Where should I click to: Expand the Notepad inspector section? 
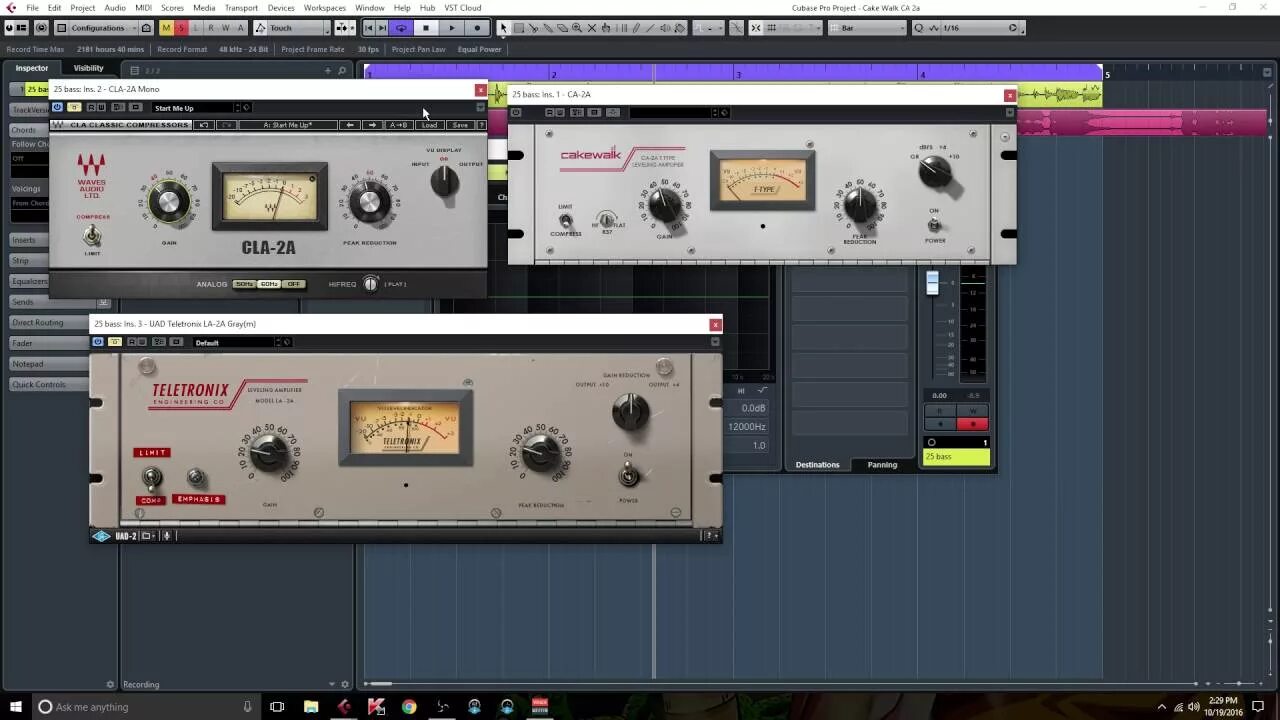[x=50, y=364]
